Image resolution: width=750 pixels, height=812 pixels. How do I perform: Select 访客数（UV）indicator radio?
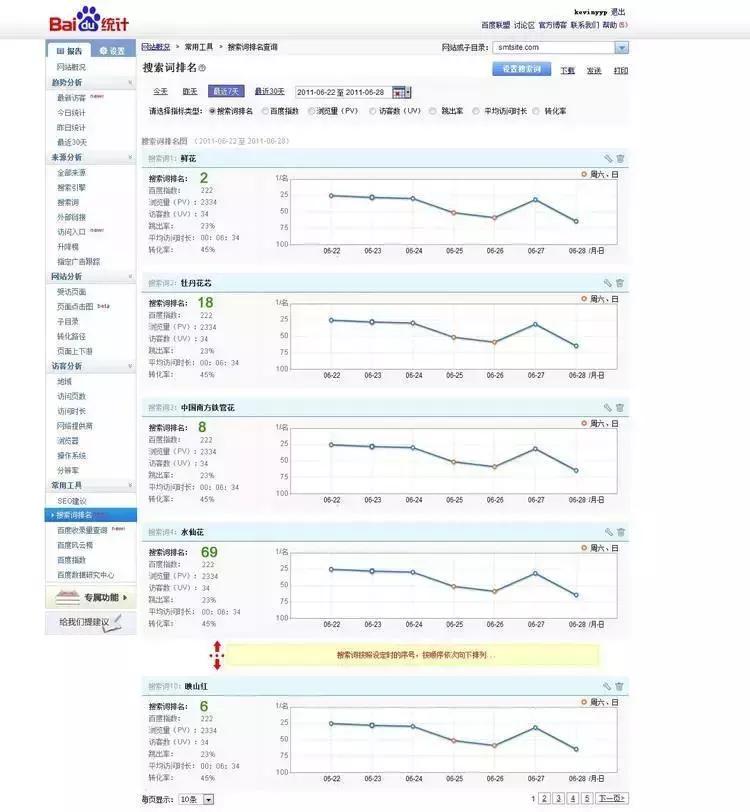(x=372, y=111)
